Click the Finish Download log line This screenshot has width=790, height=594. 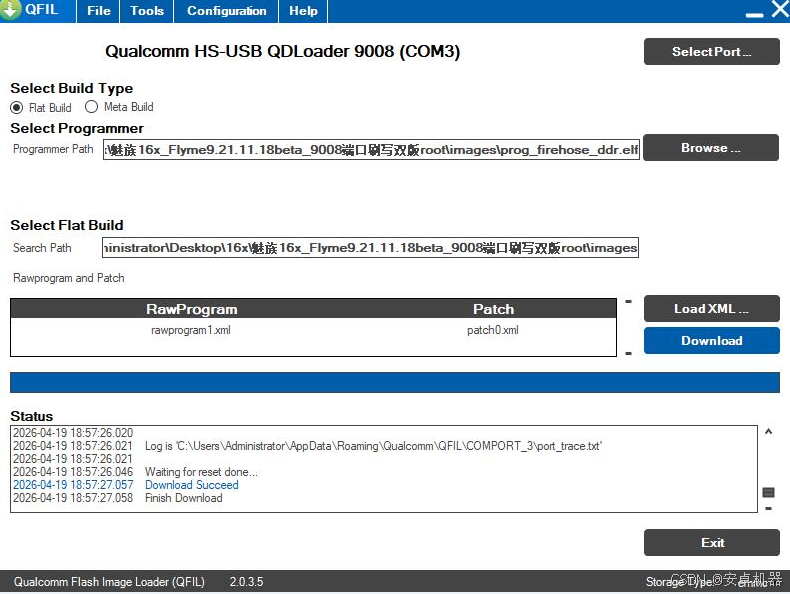coord(117,498)
